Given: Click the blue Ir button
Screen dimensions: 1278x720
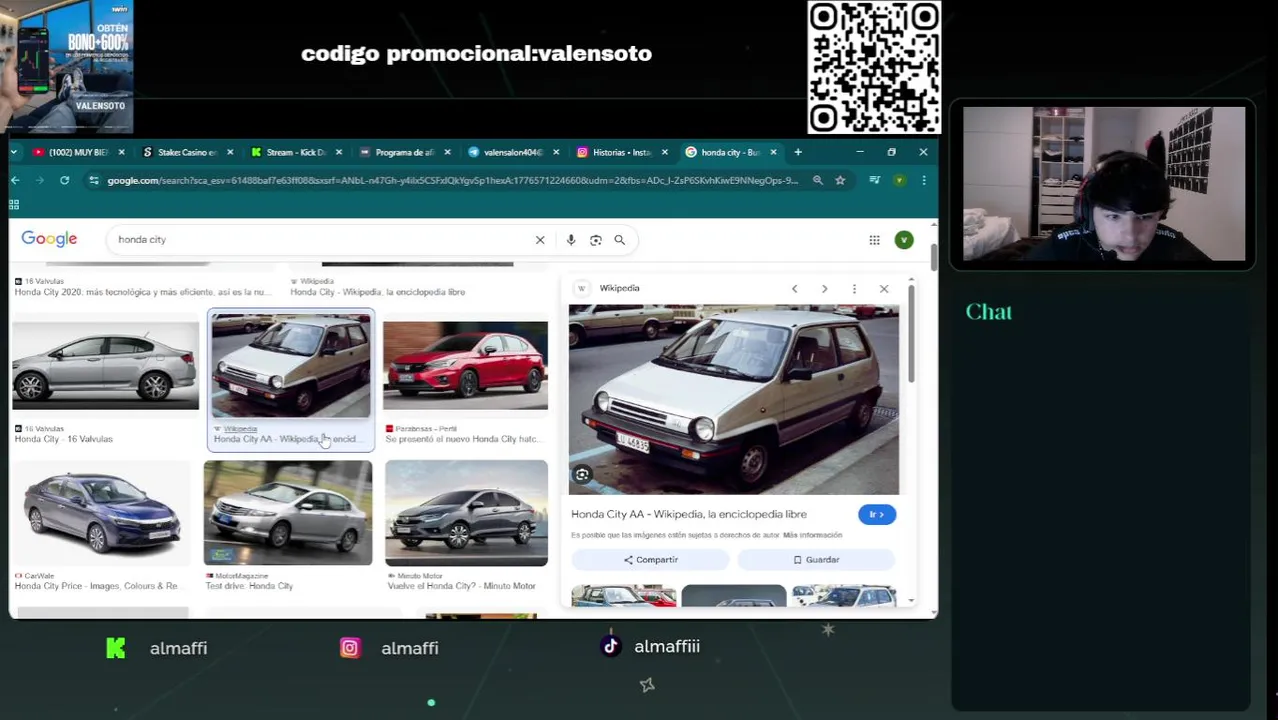Looking at the screenshot, I should 877,514.
